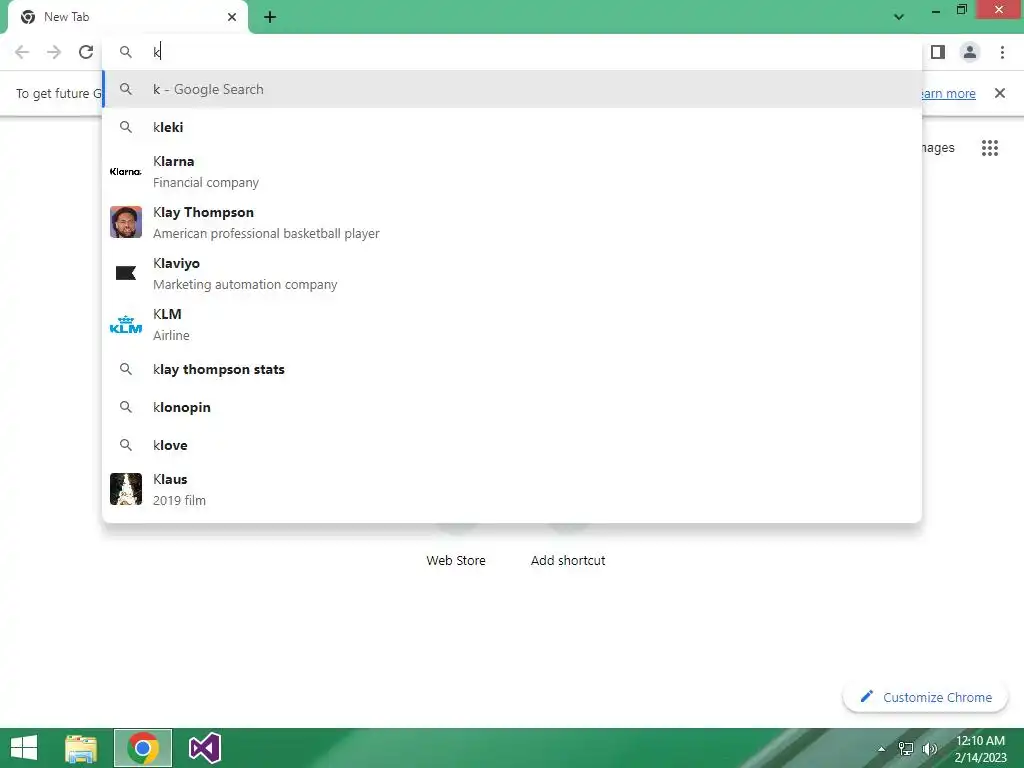Click the forward navigation arrow

54,52
